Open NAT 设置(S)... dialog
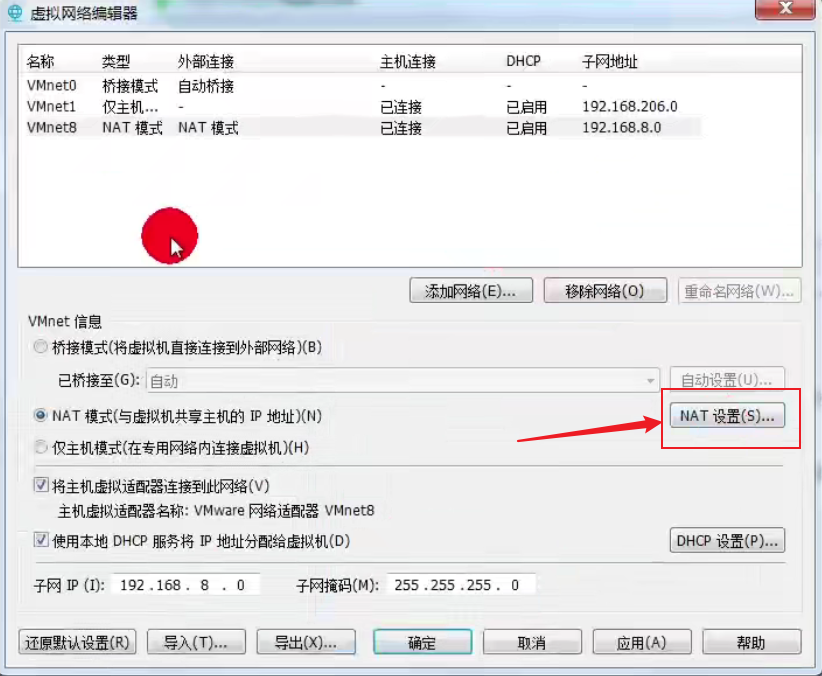 pos(727,416)
